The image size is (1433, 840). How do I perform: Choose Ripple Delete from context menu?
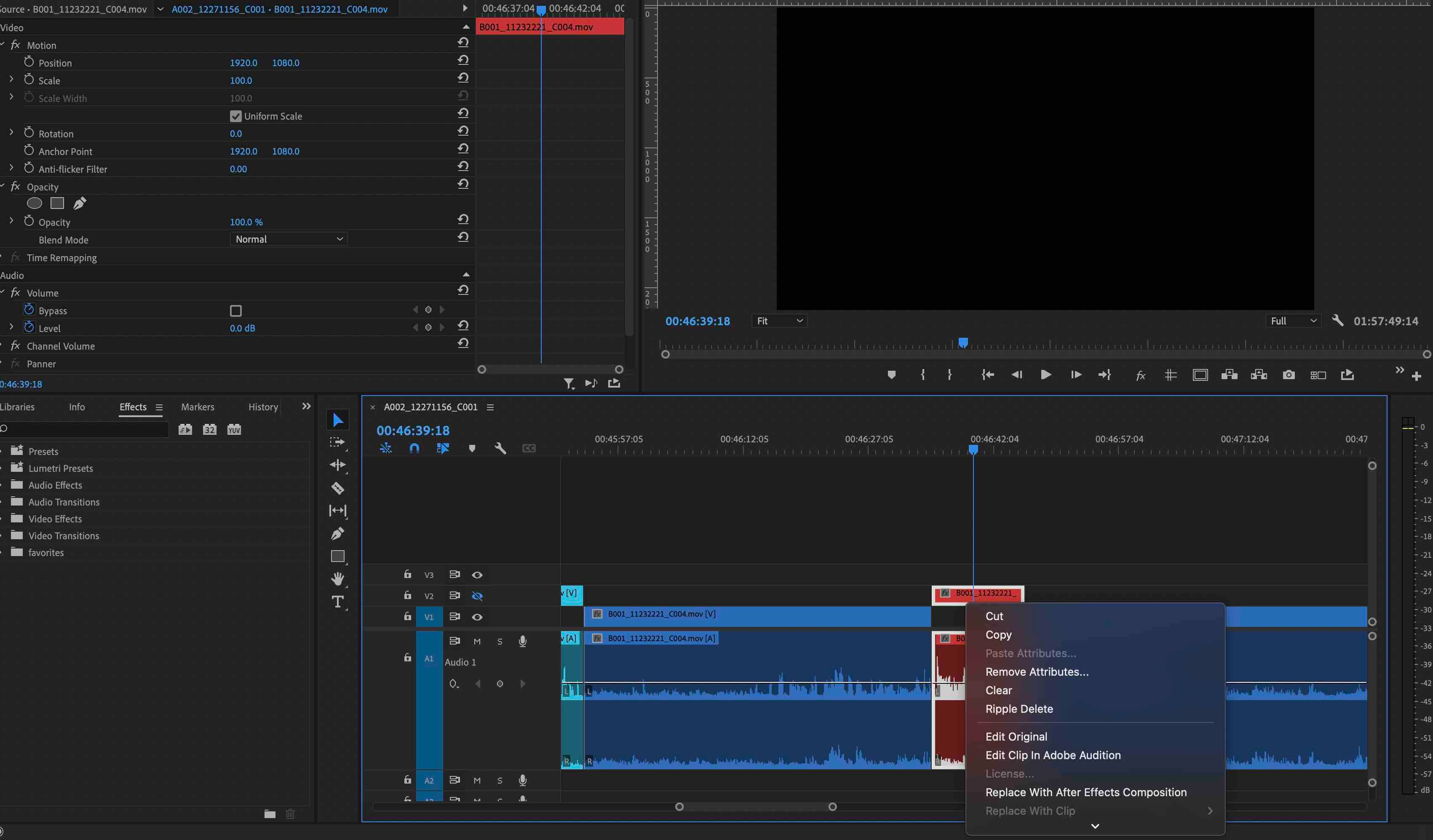(x=1019, y=709)
